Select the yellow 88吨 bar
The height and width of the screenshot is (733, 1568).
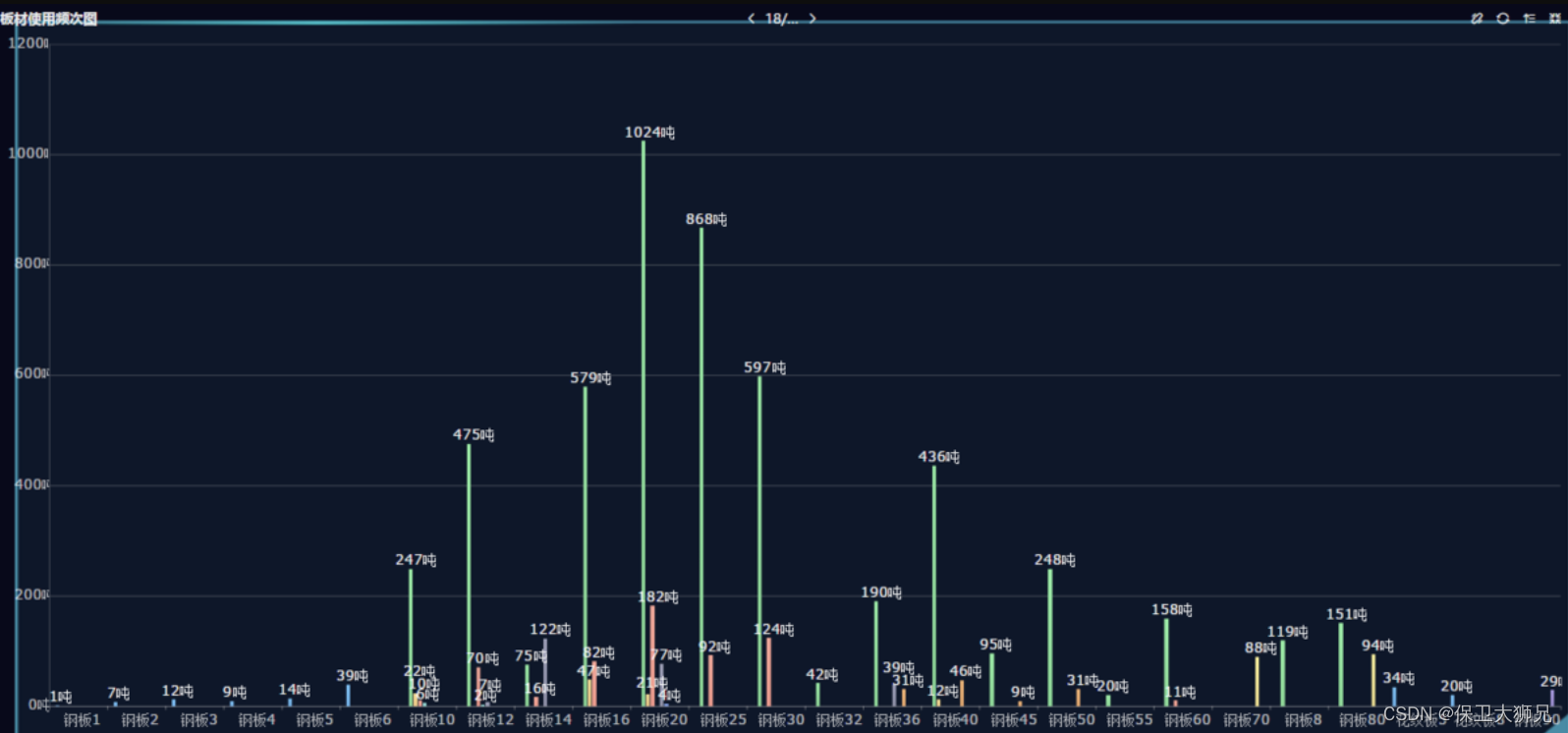(1257, 682)
